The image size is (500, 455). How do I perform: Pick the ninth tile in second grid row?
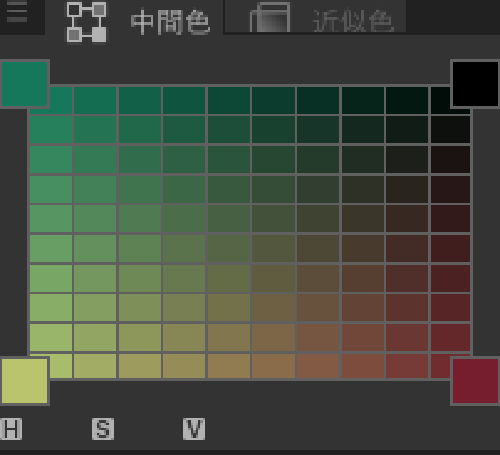pos(407,130)
